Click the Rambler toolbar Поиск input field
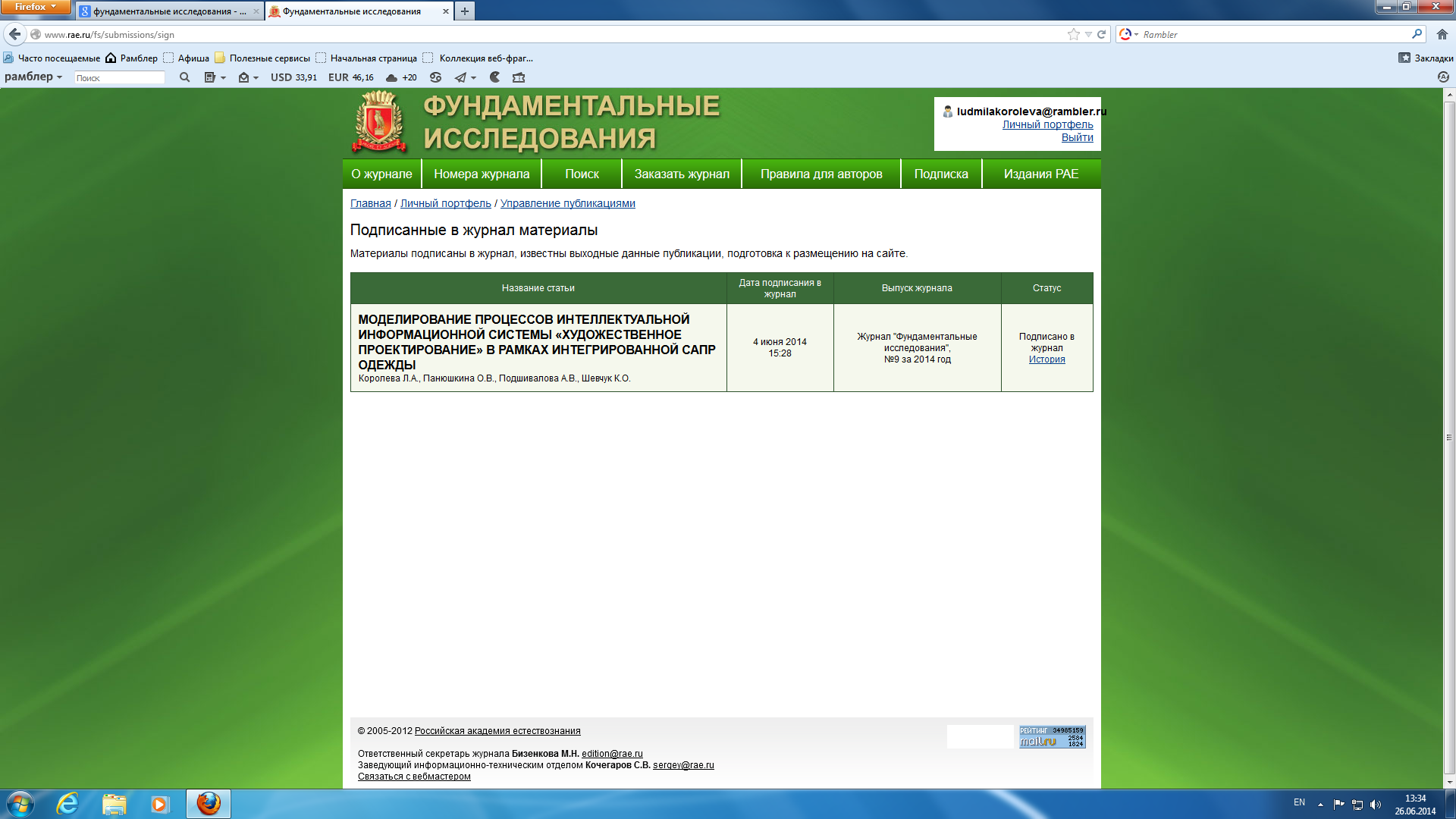Image resolution: width=1456 pixels, height=819 pixels. [119, 77]
